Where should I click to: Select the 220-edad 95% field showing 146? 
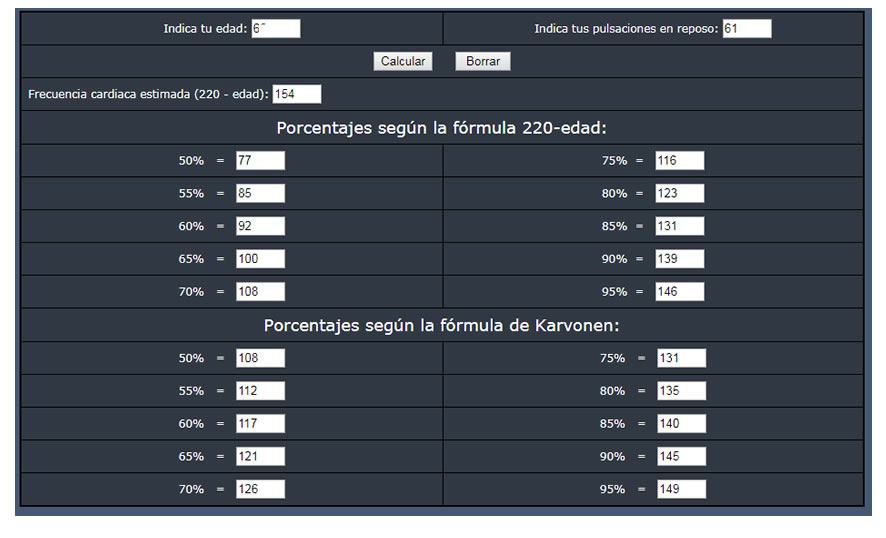pyautogui.click(x=680, y=292)
